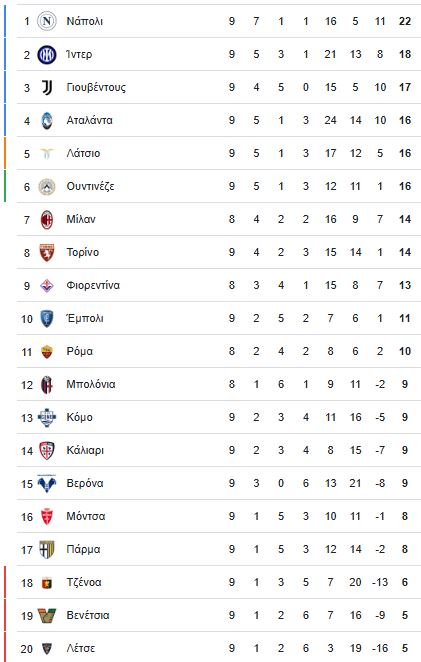Click the Έμπολι crest icon
This screenshot has width=421, height=662.
(x=47, y=318)
